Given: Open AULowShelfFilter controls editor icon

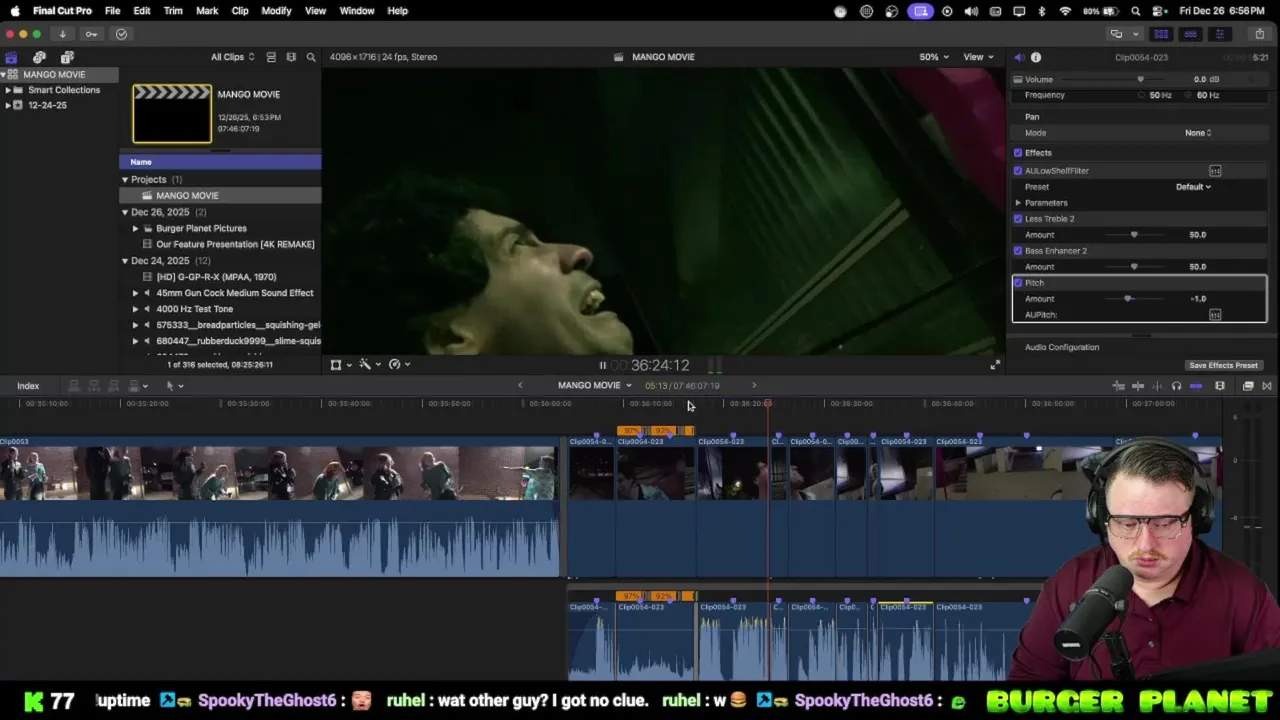Looking at the screenshot, I should tap(1215, 171).
